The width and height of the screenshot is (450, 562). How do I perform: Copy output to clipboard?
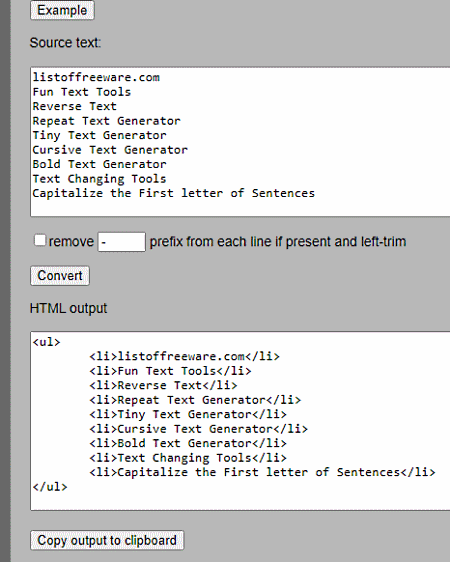click(x=107, y=540)
